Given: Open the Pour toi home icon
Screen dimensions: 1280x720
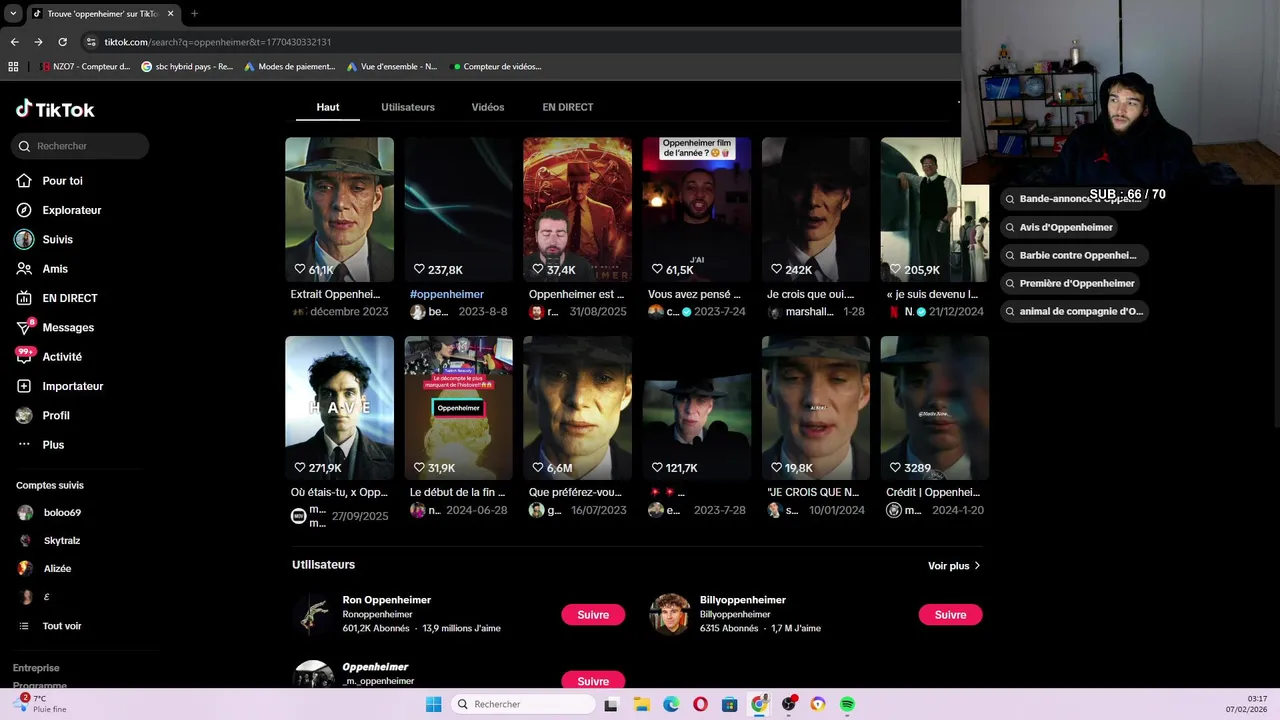Looking at the screenshot, I should pyautogui.click(x=24, y=181).
